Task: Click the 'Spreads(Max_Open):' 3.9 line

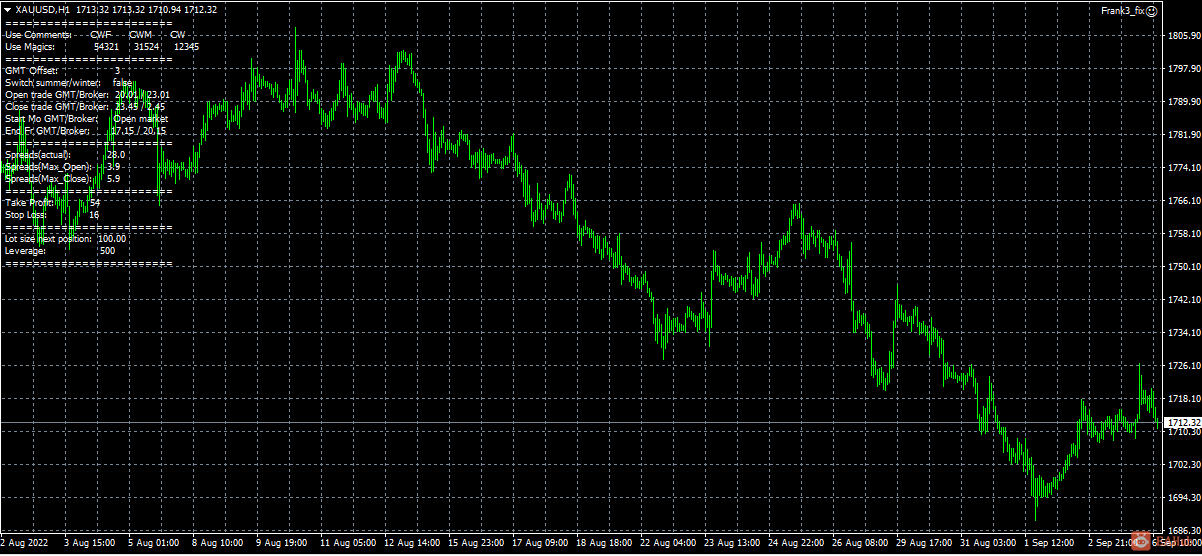Action: click(63, 167)
